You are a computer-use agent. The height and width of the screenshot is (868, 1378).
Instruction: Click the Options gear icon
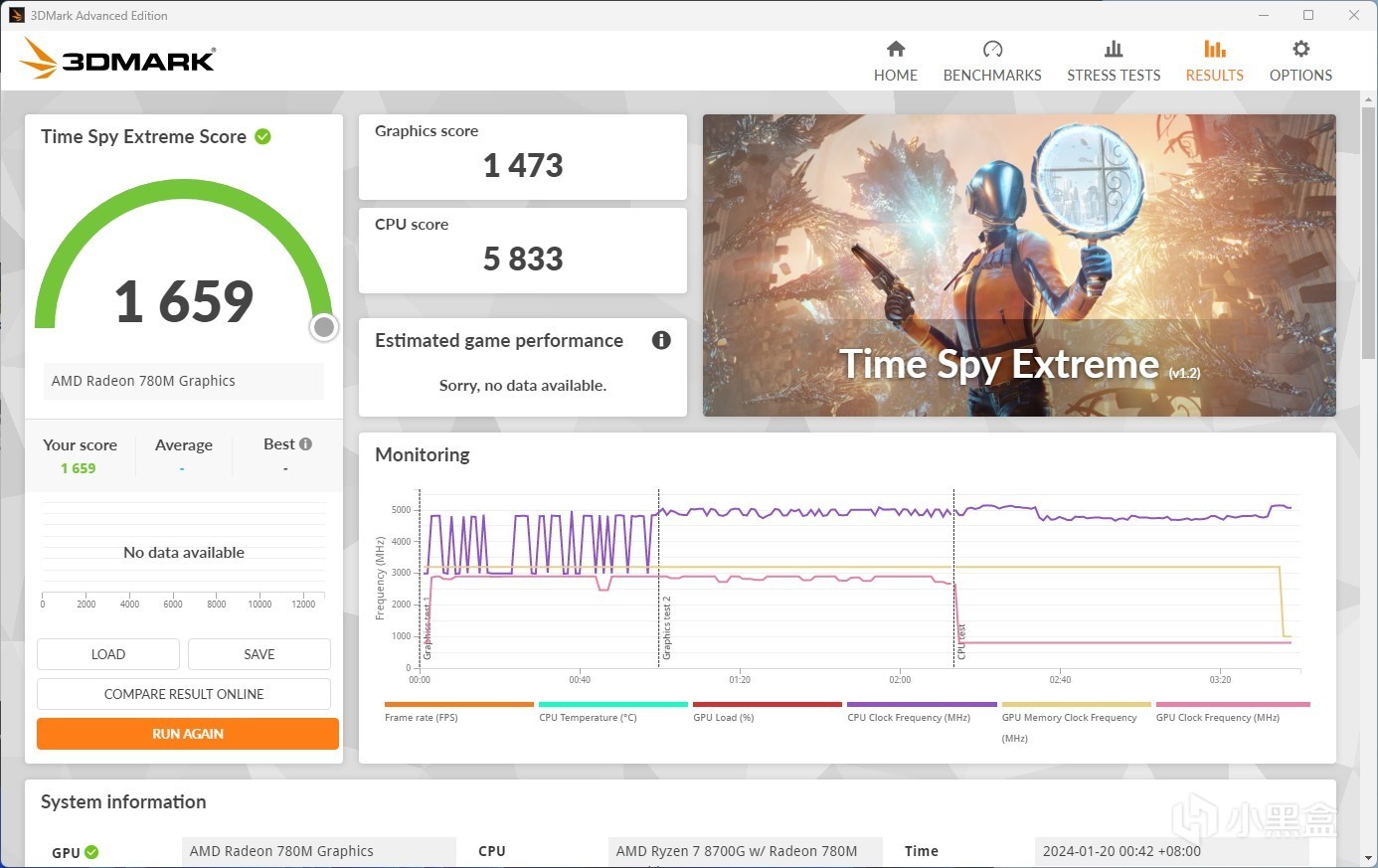click(x=1300, y=49)
